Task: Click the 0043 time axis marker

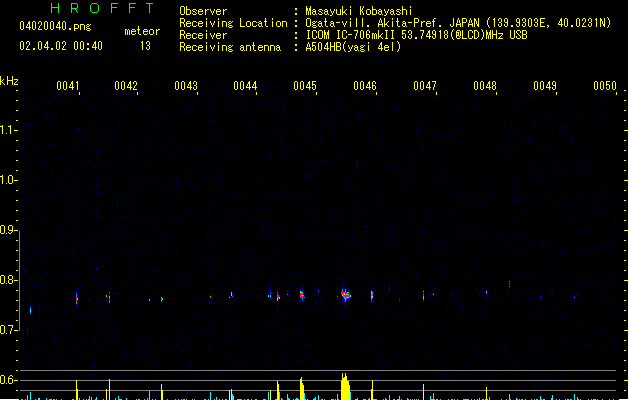Action: point(186,86)
